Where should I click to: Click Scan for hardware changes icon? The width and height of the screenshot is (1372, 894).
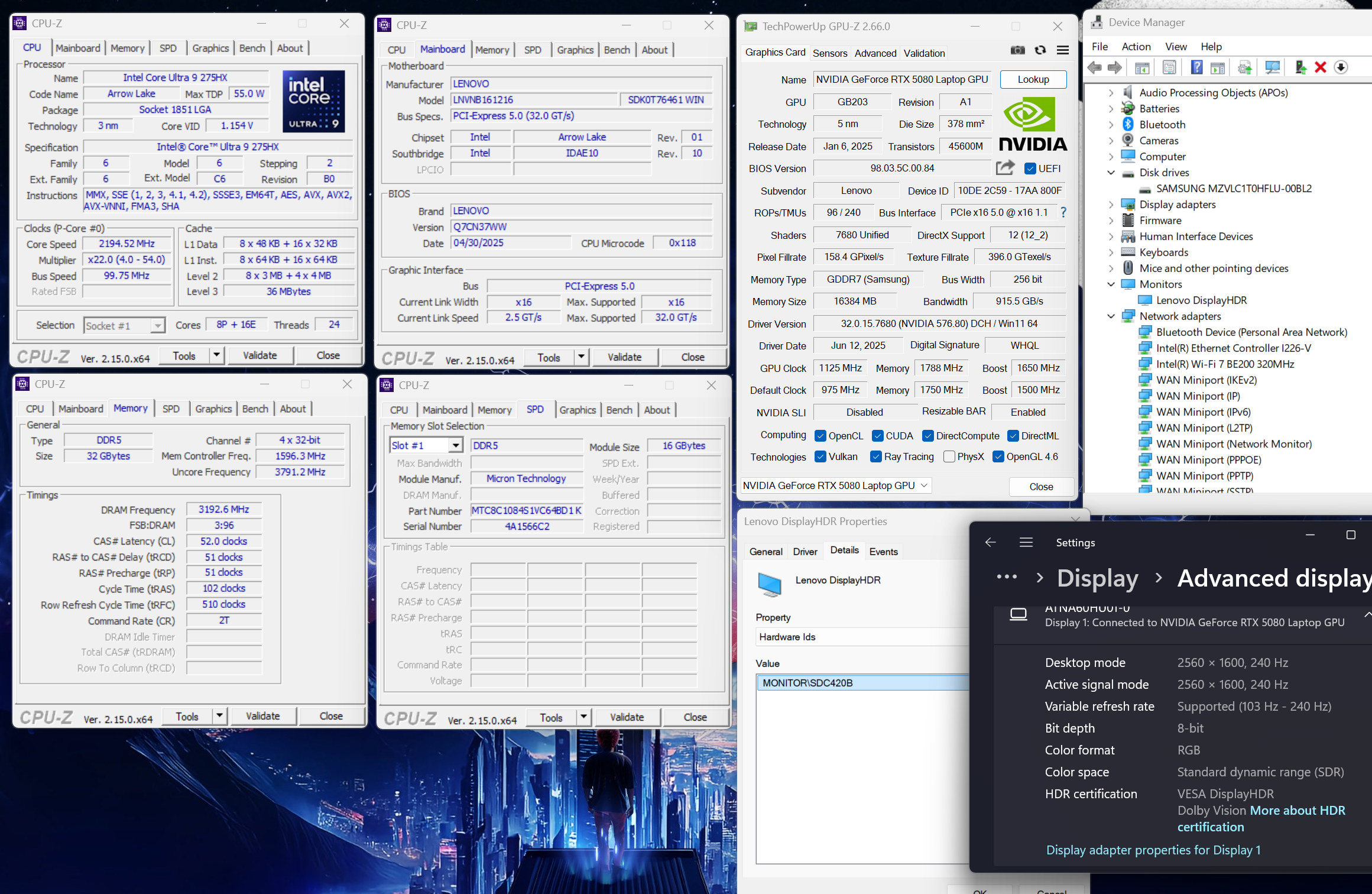point(1272,68)
